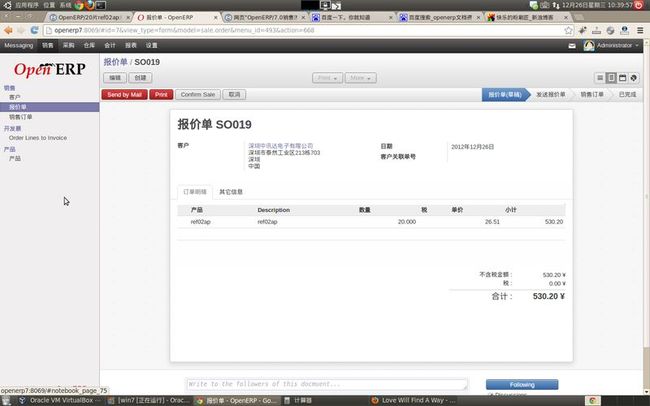
Task: Select the 订单明细 notebook tab
Action: [x=195, y=192]
